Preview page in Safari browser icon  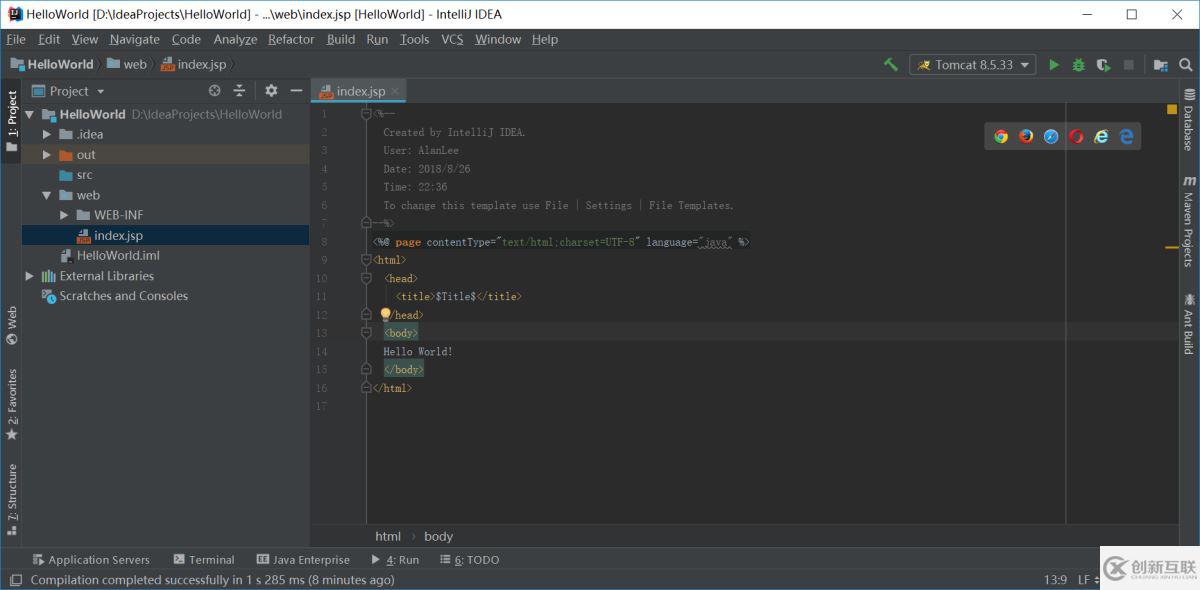pos(1051,136)
